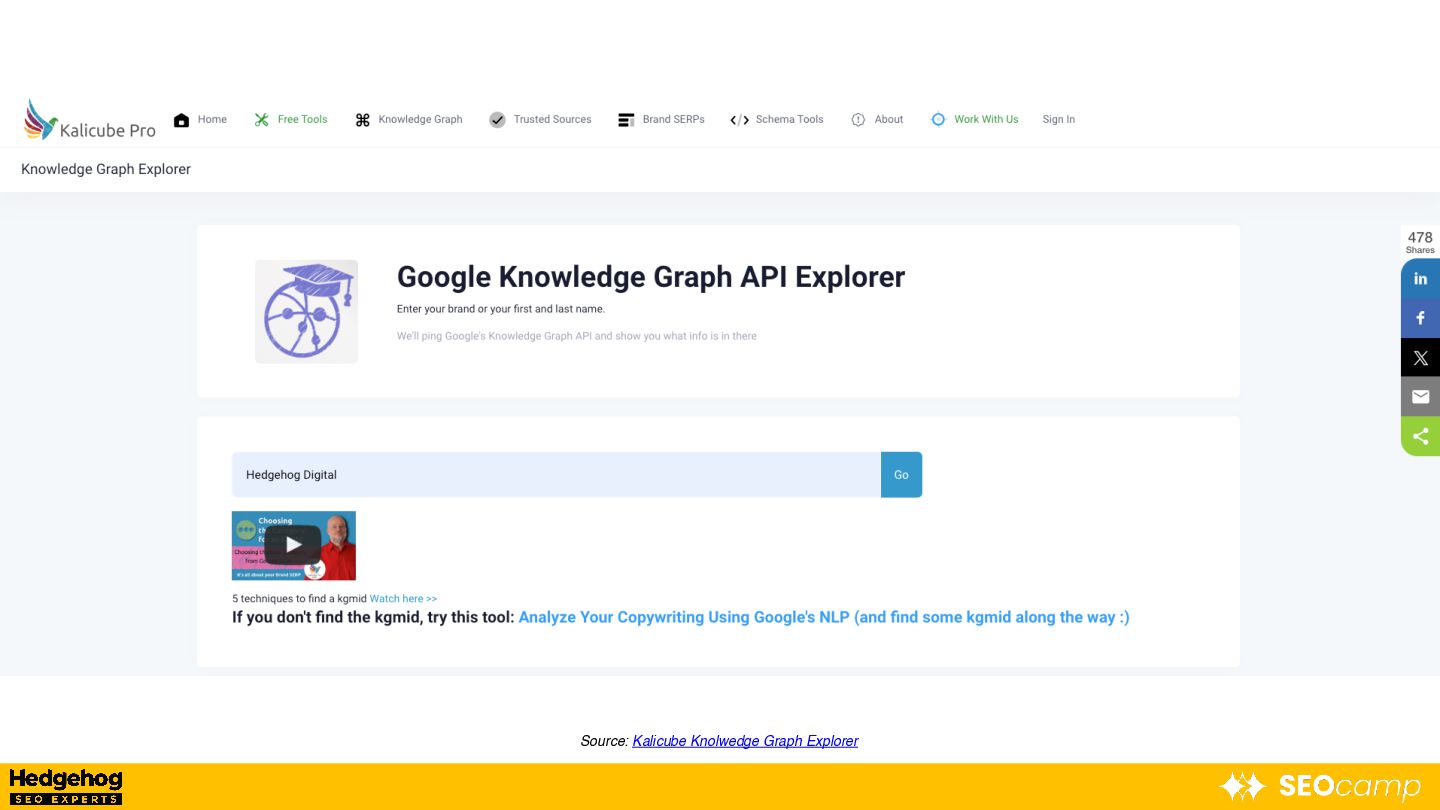Click the Knowledge Graph Explorer breadcrumb title
Screen dimensions: 1440x810
[106, 169]
